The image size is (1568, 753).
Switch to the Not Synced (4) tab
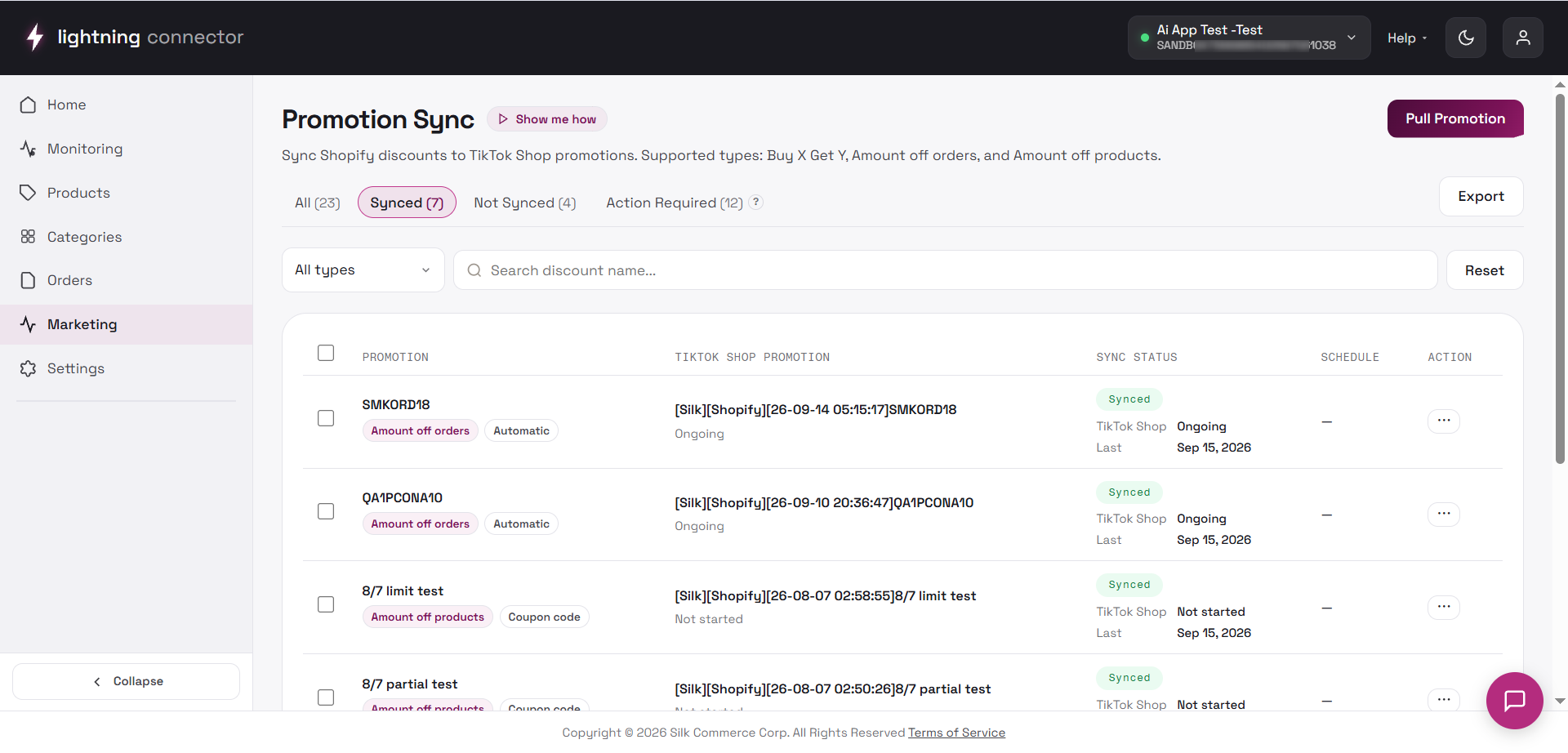click(x=525, y=203)
